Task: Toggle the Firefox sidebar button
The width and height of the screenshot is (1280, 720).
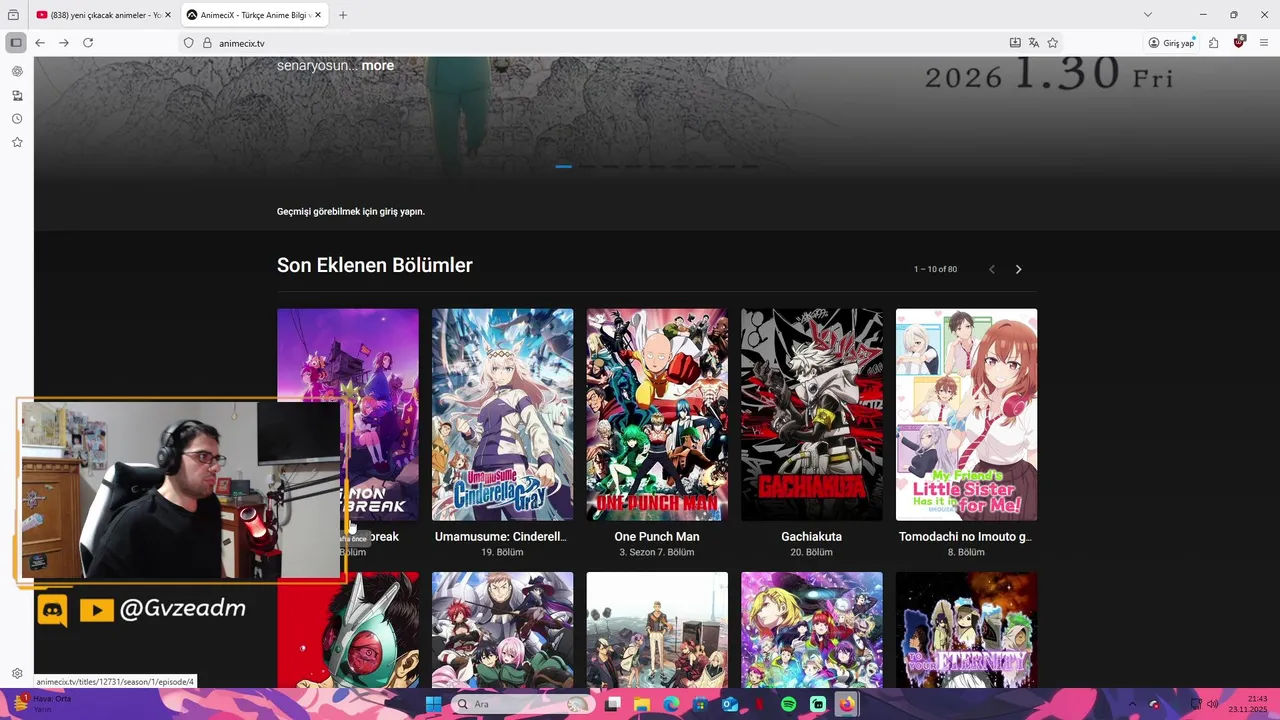Action: pos(16,43)
